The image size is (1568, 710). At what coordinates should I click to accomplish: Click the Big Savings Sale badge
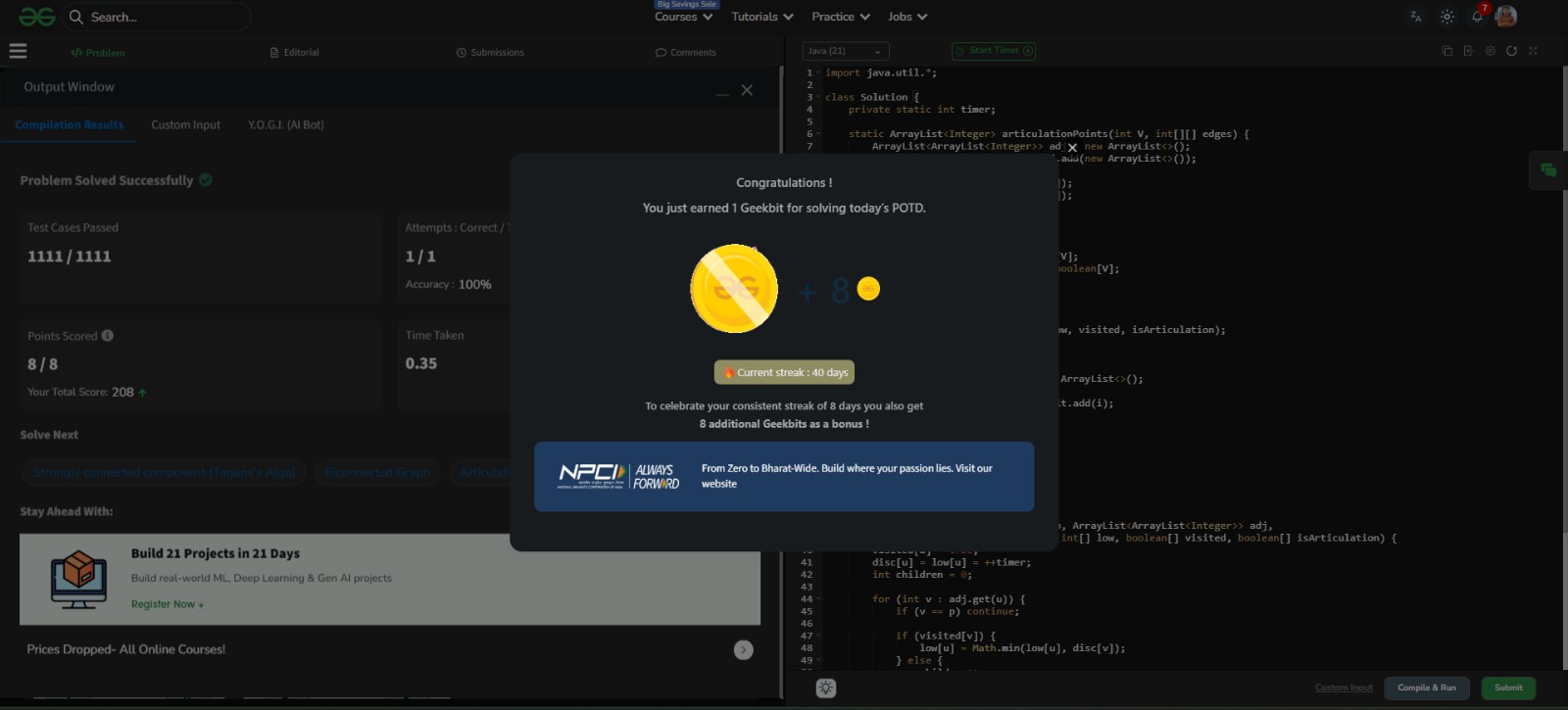point(686,4)
